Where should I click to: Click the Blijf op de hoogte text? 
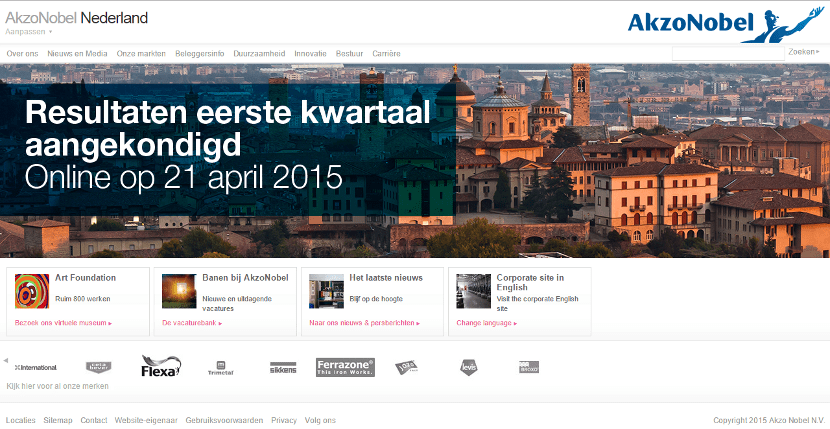point(376,299)
